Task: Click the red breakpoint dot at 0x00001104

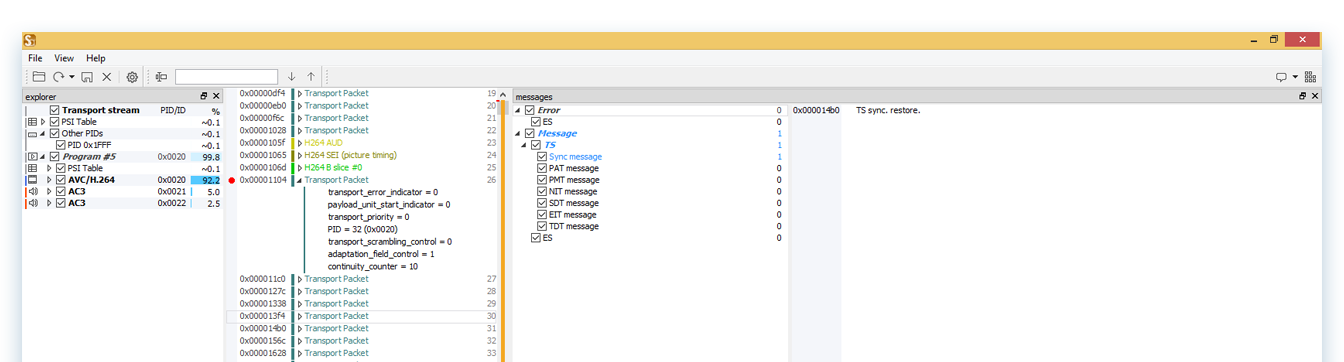Action: [x=232, y=180]
